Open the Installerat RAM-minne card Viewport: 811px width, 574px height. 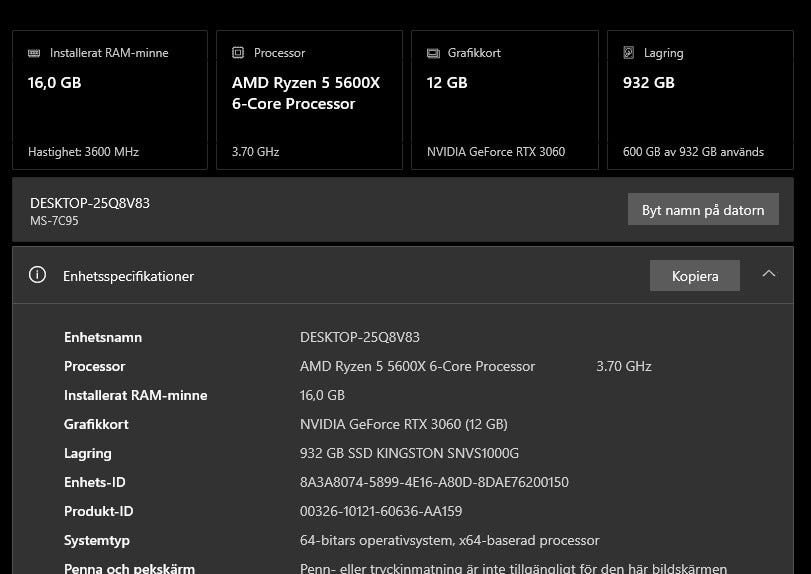[110, 100]
